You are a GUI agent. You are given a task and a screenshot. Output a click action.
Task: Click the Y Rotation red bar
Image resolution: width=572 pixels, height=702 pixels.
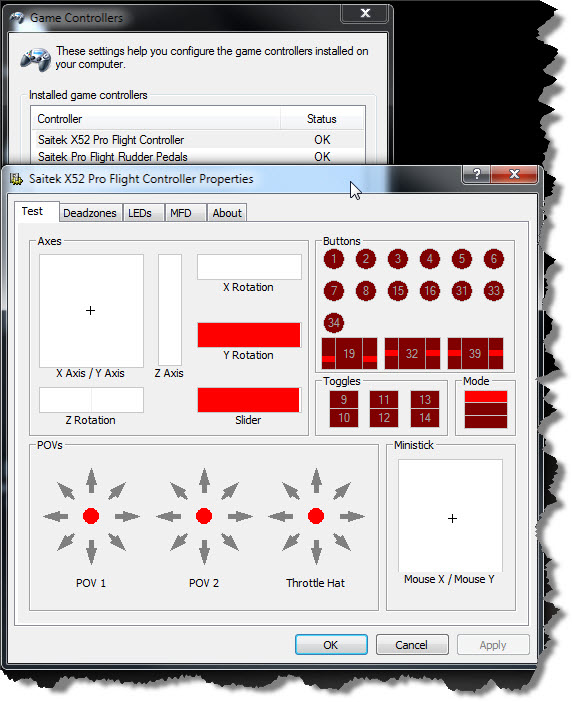point(249,335)
